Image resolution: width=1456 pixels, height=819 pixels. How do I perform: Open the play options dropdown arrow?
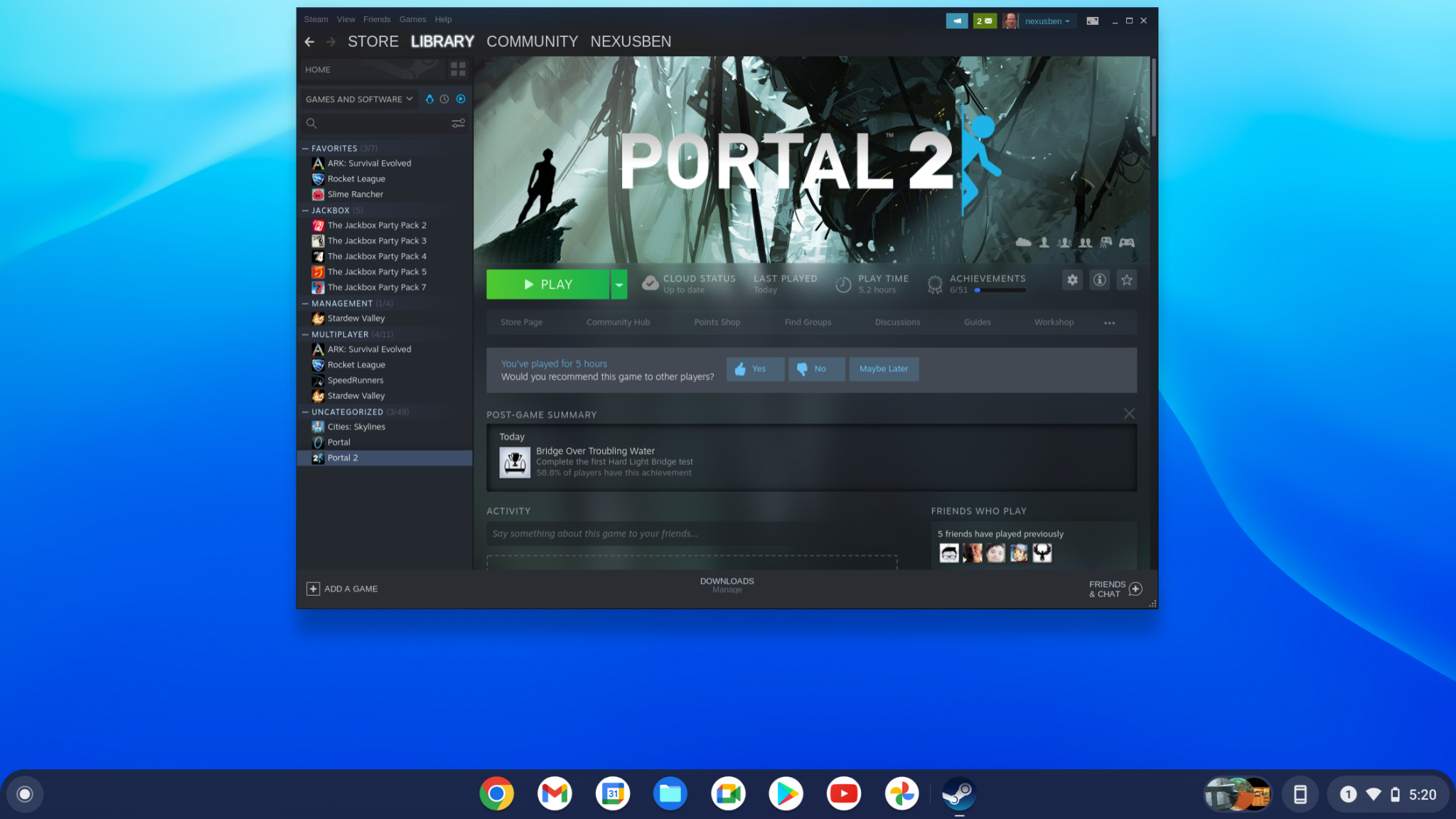pyautogui.click(x=619, y=284)
